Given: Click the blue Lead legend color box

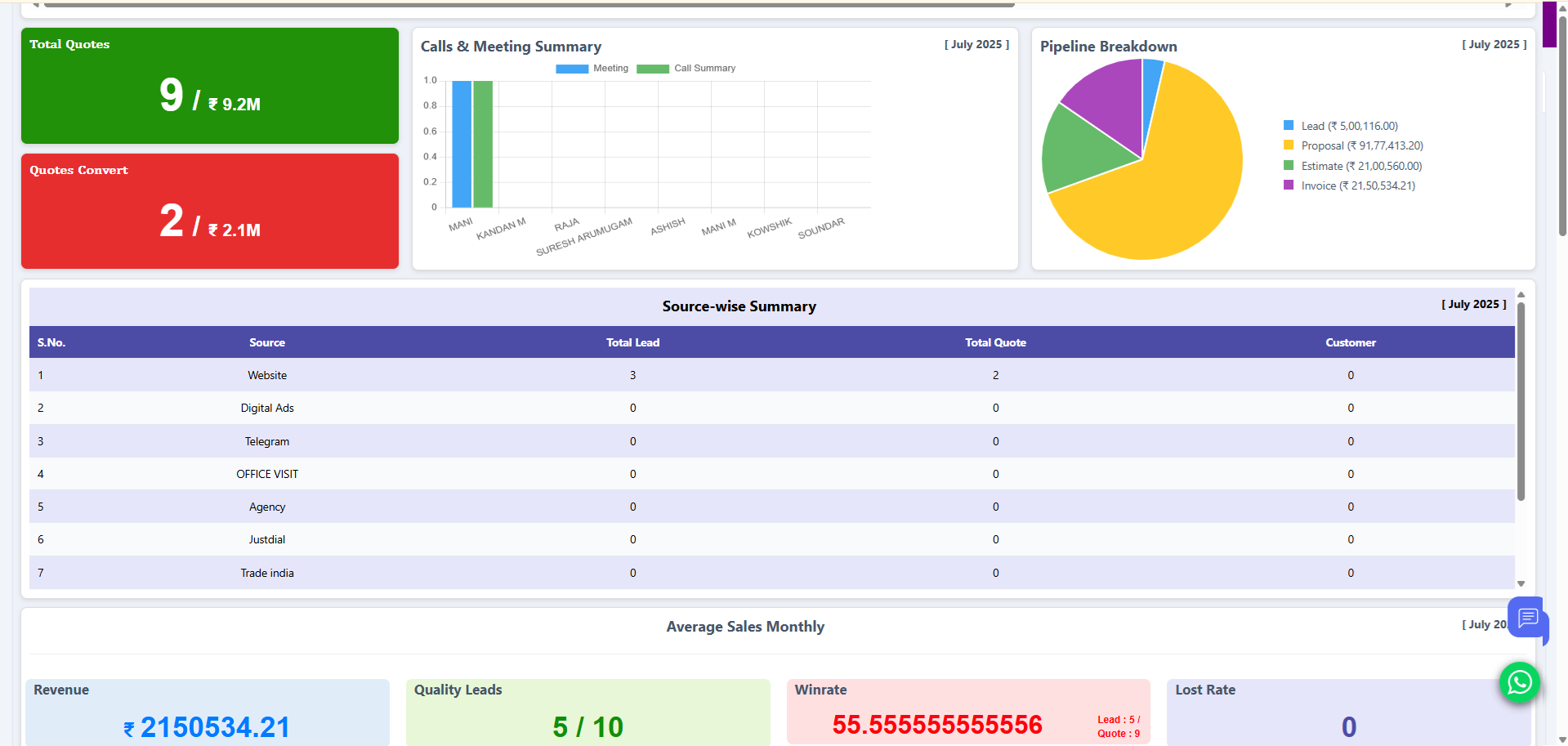Looking at the screenshot, I should (x=1289, y=126).
